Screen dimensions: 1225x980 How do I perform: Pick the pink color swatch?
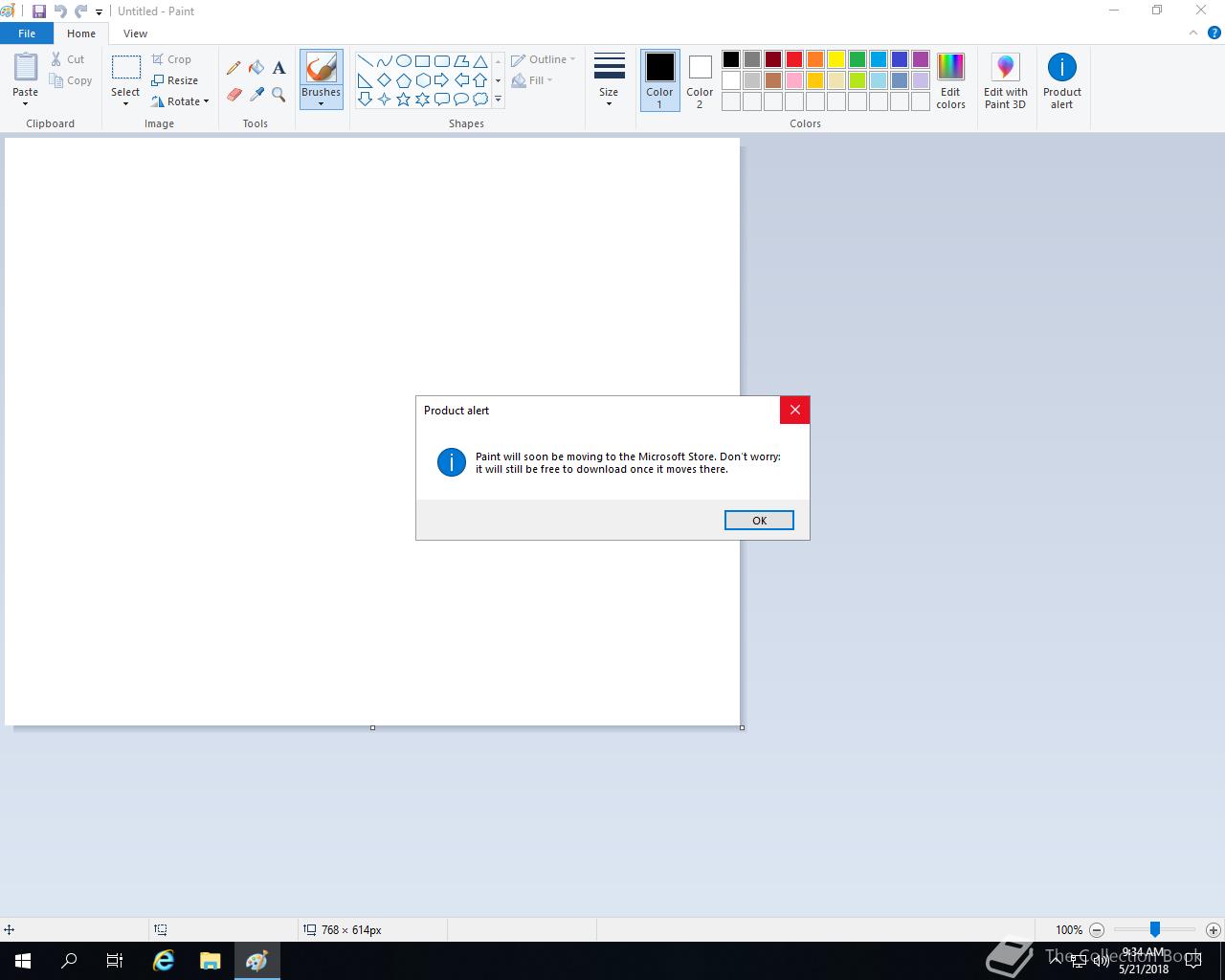[794, 80]
